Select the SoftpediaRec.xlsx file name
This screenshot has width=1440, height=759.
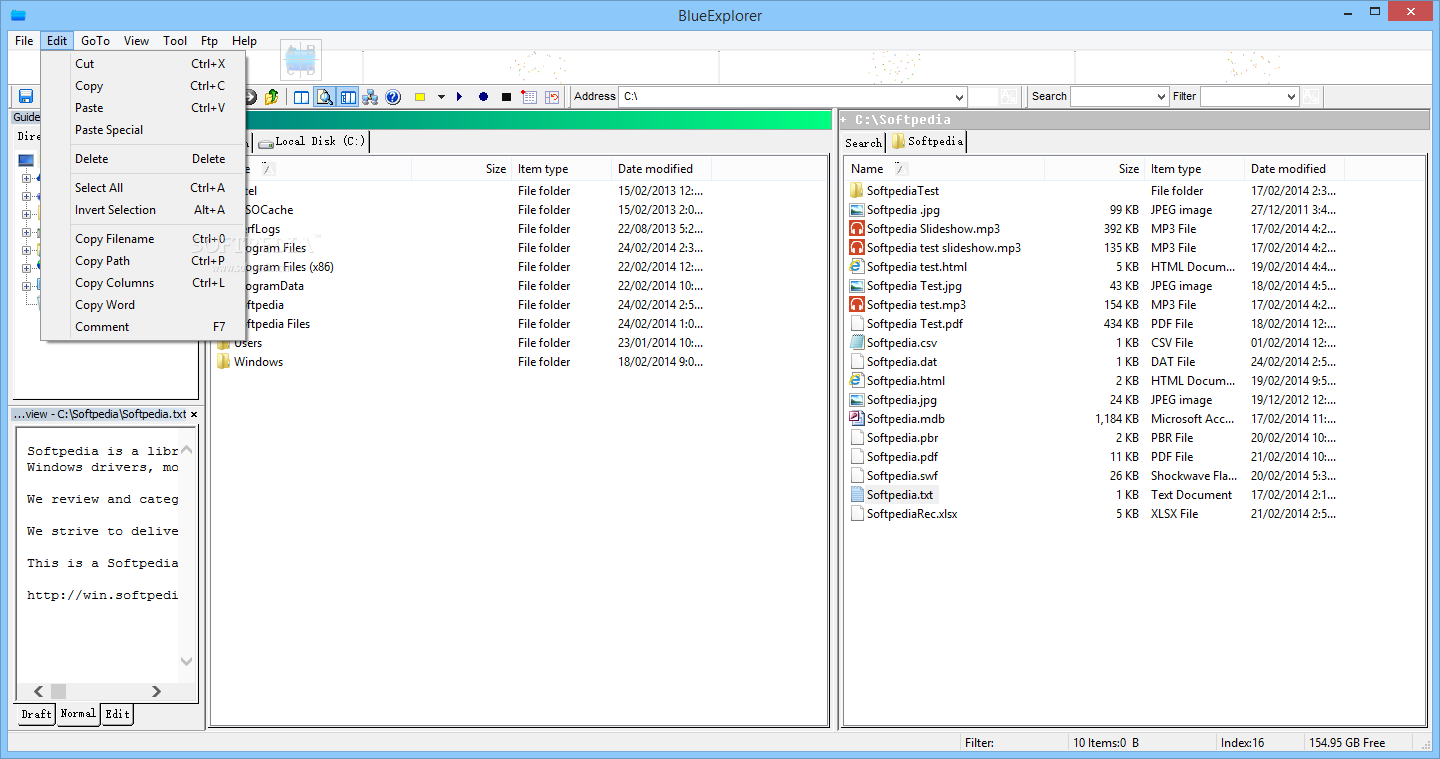point(912,514)
